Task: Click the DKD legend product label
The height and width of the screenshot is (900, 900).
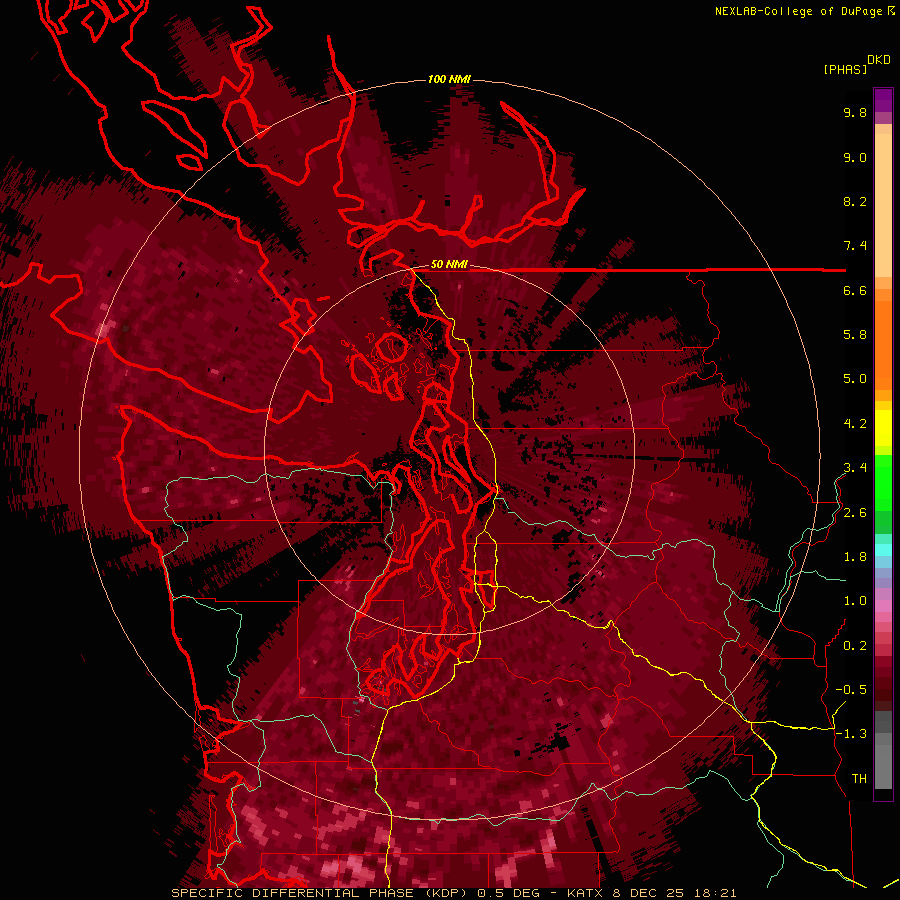Action: [879, 60]
